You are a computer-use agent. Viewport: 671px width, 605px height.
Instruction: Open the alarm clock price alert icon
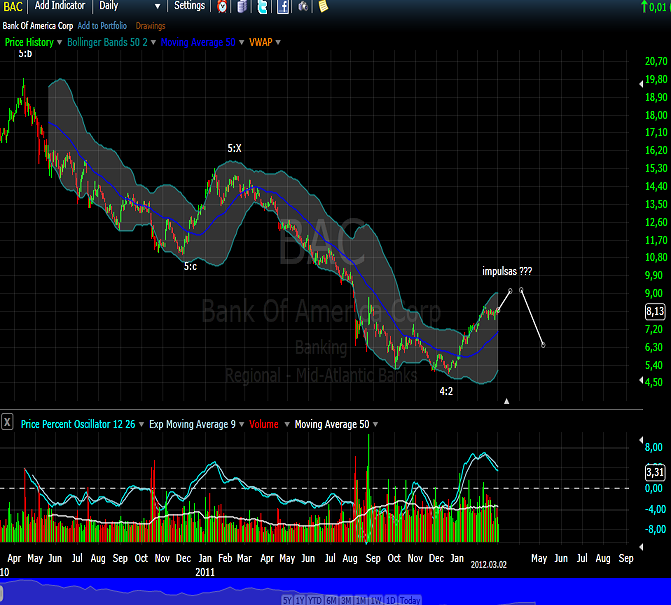[x=222, y=6]
